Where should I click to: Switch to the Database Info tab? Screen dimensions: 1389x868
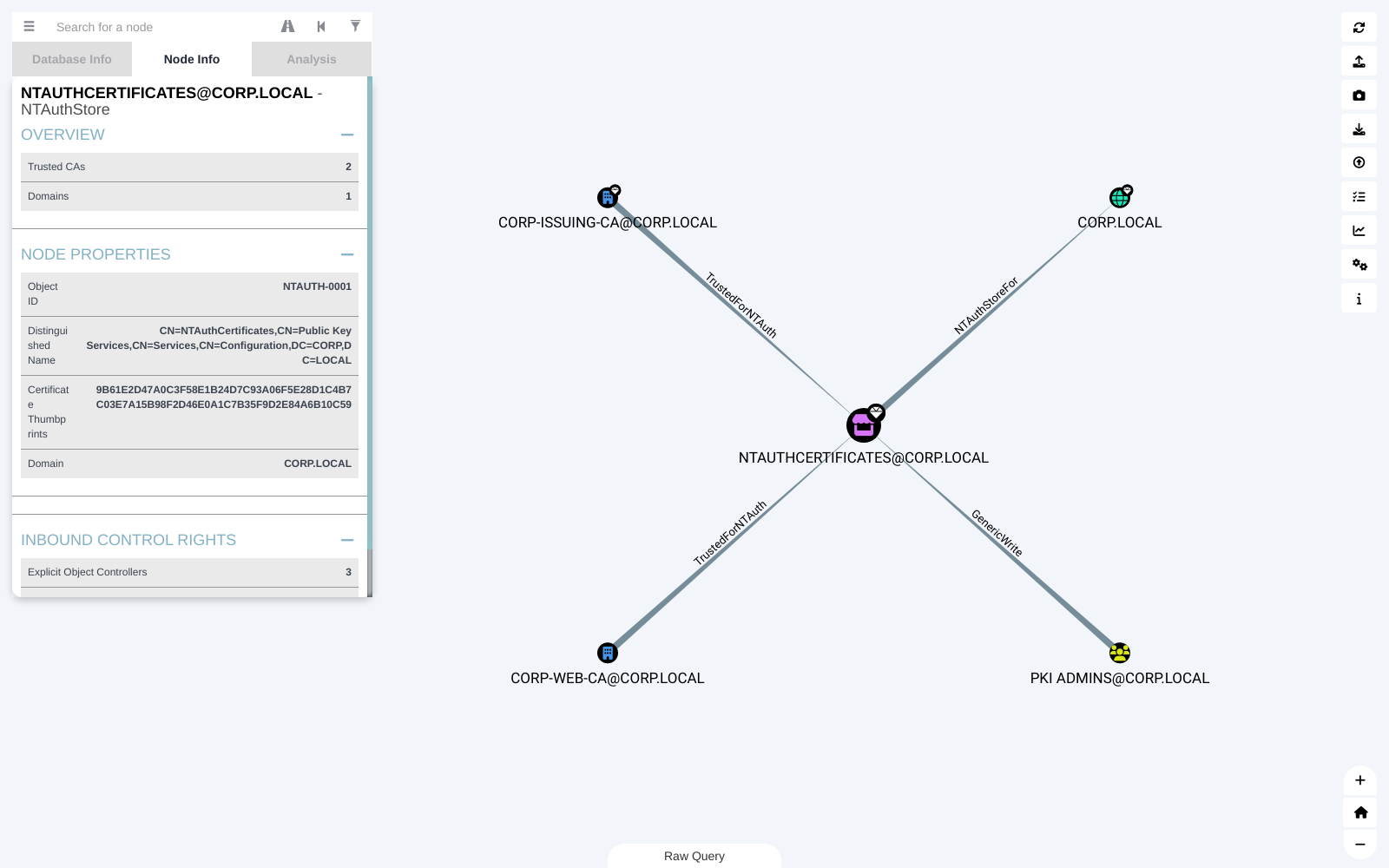point(72,59)
